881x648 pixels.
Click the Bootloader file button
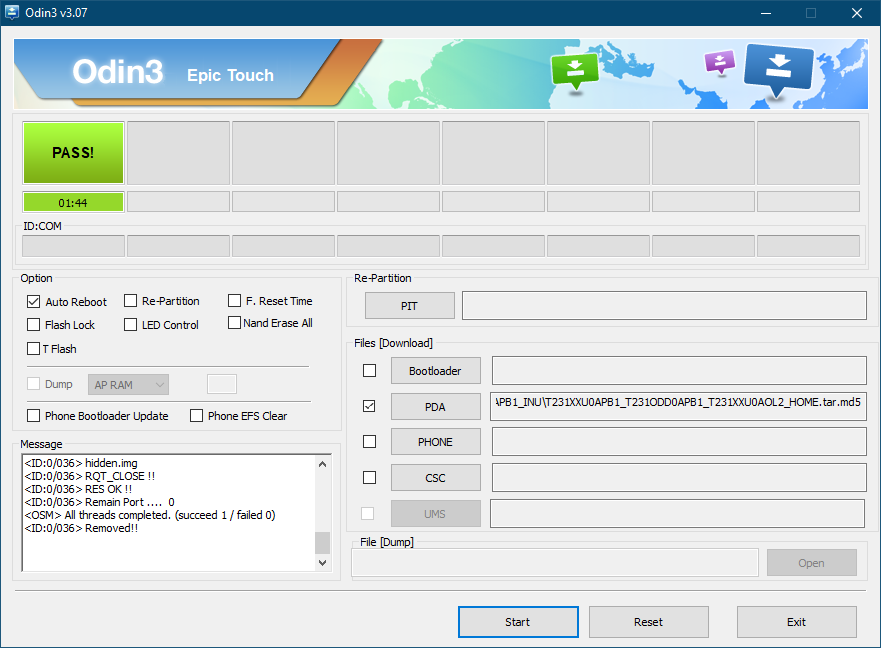(435, 371)
